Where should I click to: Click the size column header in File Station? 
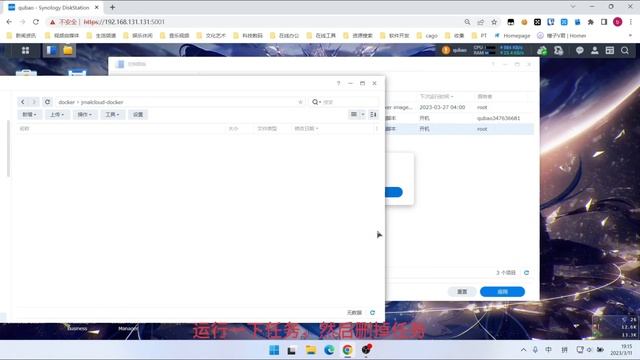pos(233,129)
